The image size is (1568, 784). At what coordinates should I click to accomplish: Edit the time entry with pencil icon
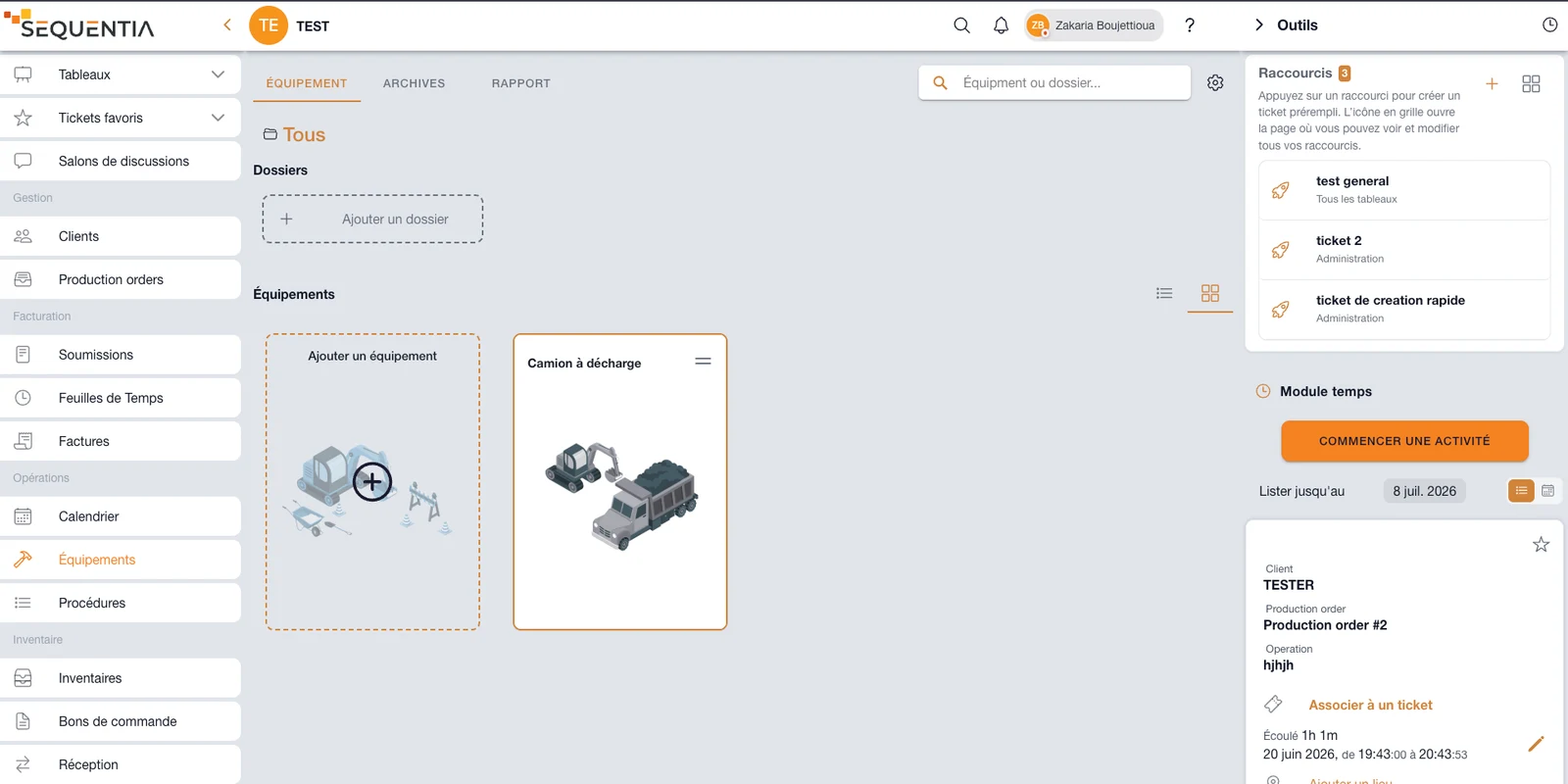(x=1536, y=744)
